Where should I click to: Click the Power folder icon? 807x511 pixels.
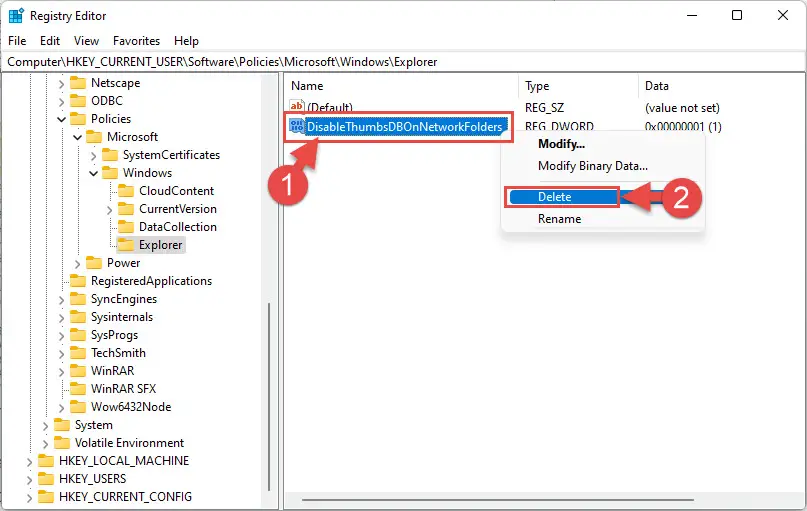(94, 263)
